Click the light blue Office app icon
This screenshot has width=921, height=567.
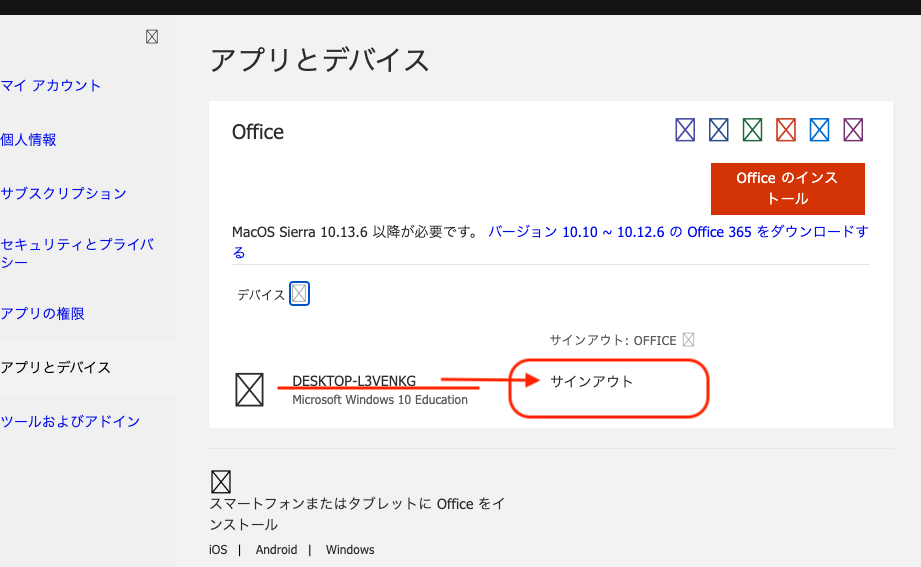point(819,130)
